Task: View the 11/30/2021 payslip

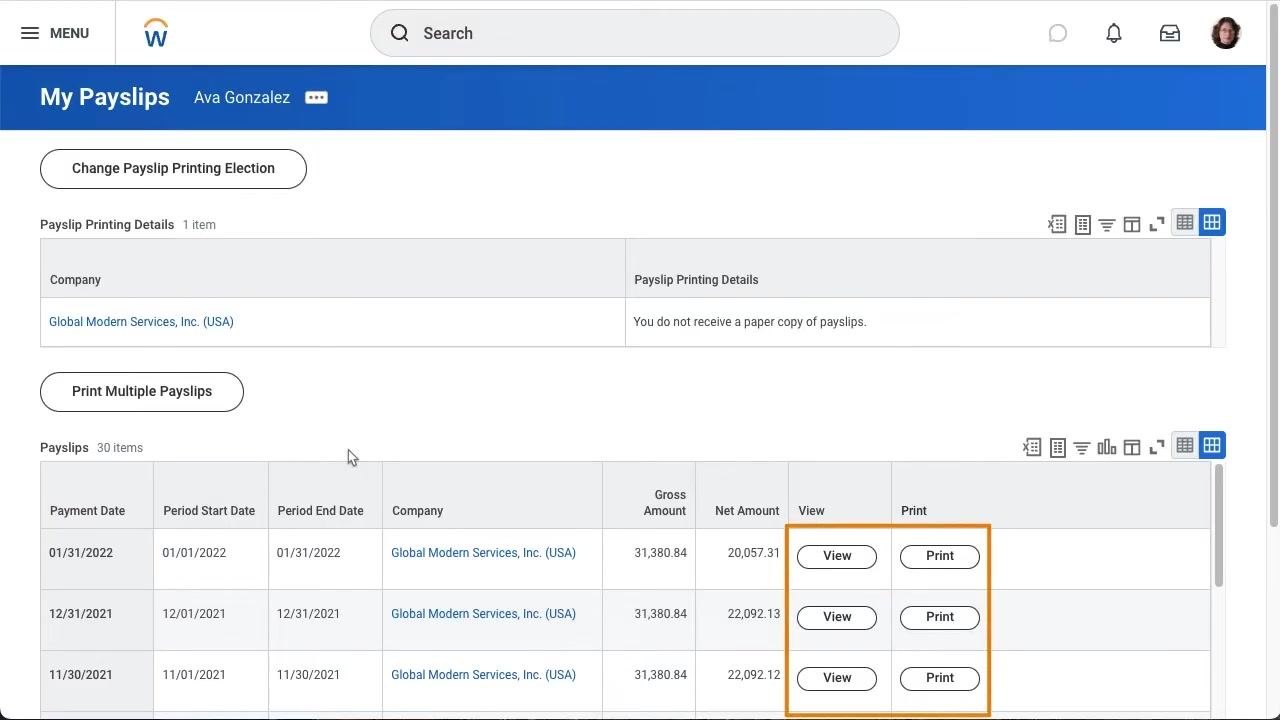Action: (837, 678)
